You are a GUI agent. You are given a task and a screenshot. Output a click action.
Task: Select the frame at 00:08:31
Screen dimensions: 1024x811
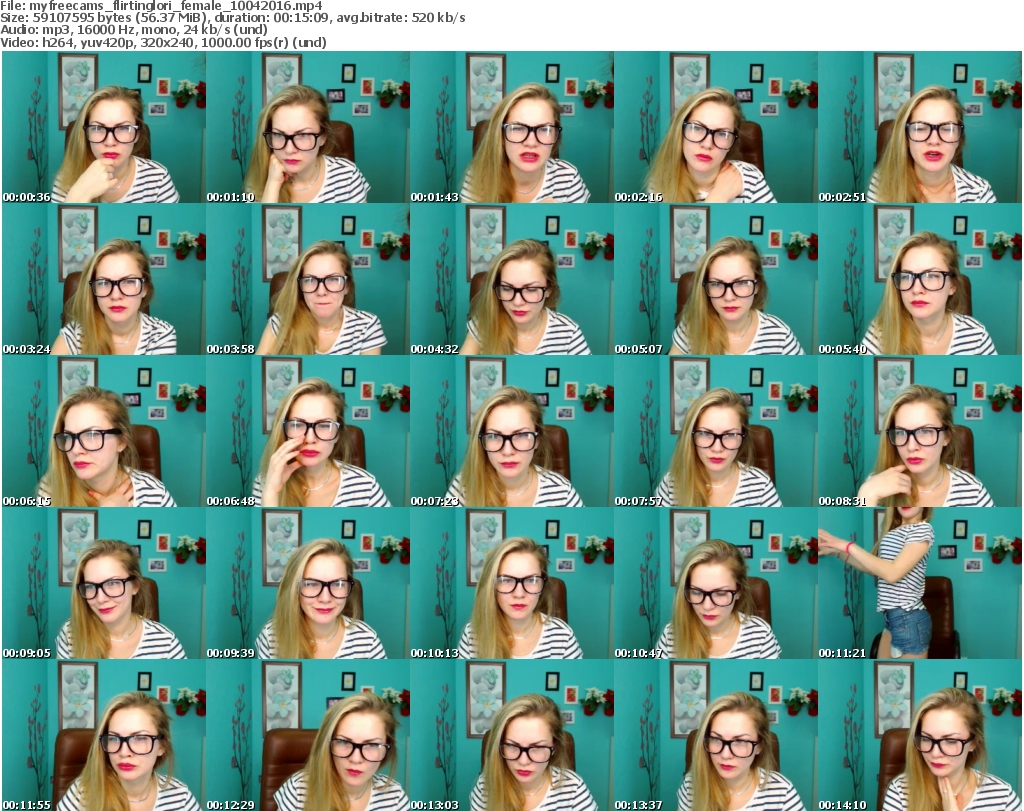pyautogui.click(x=920, y=431)
